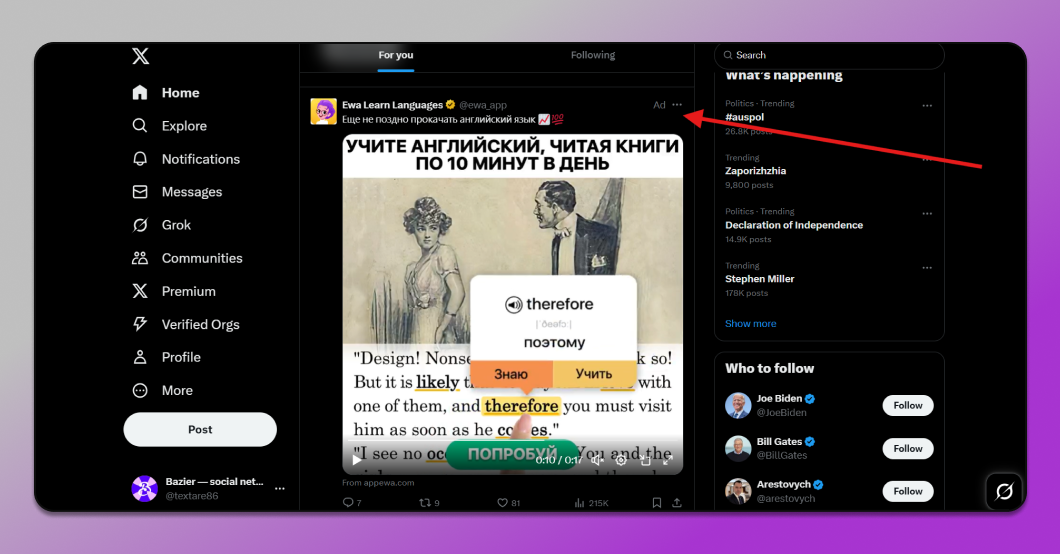The image size is (1060, 554).
Task: Click the Знаю button in video
Action: coord(511,374)
